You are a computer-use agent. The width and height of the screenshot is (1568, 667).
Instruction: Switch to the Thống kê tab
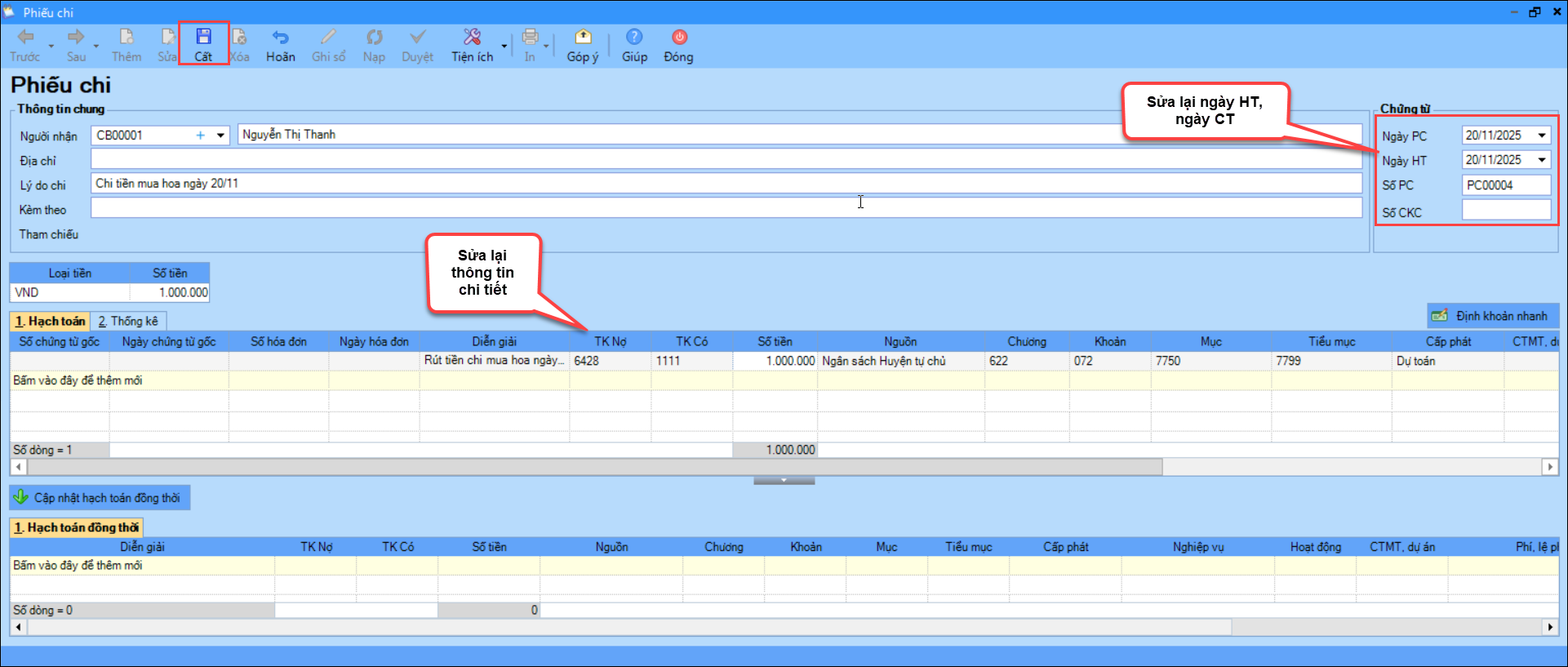(128, 321)
